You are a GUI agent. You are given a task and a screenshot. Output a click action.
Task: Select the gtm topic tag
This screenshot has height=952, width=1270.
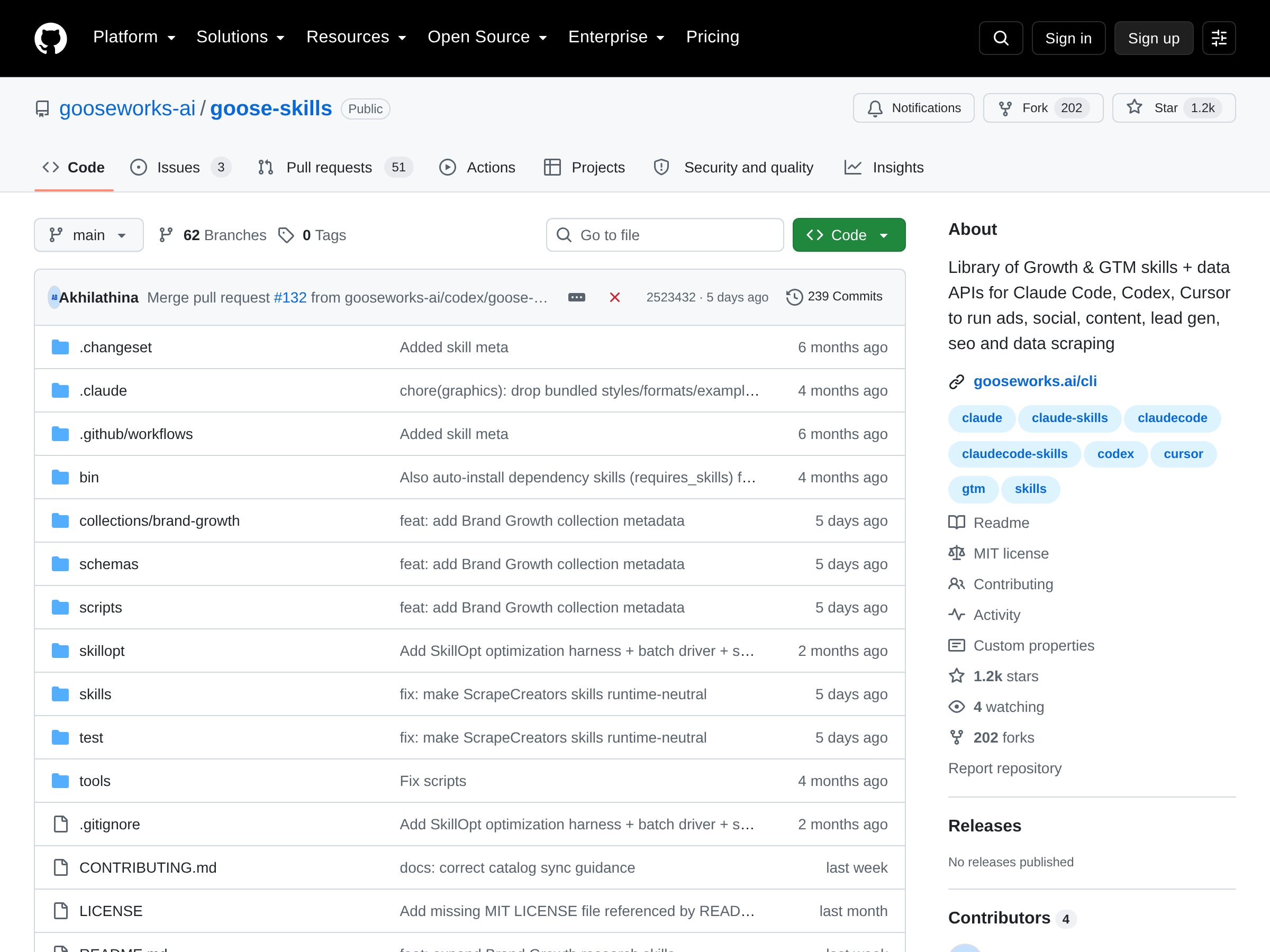[973, 489]
